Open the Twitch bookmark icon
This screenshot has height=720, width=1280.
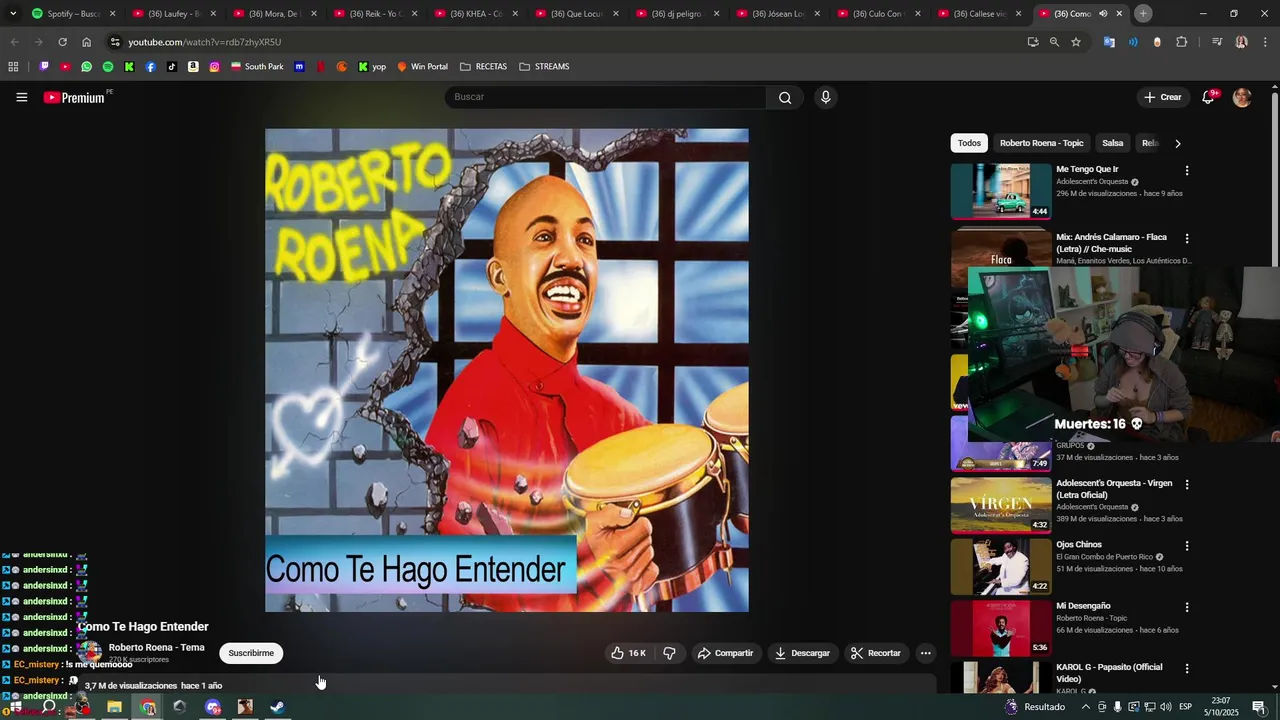pyautogui.click(x=44, y=66)
